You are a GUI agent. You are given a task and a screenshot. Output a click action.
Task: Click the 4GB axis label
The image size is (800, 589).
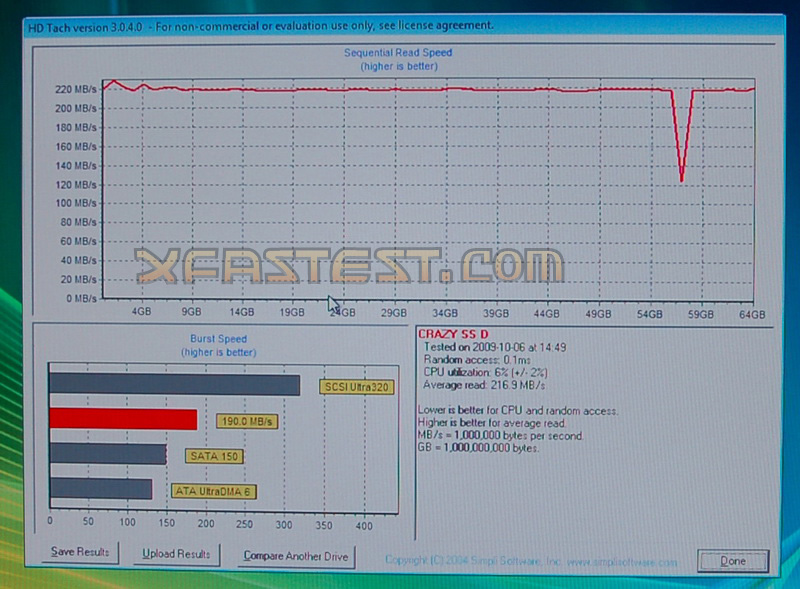click(x=141, y=311)
